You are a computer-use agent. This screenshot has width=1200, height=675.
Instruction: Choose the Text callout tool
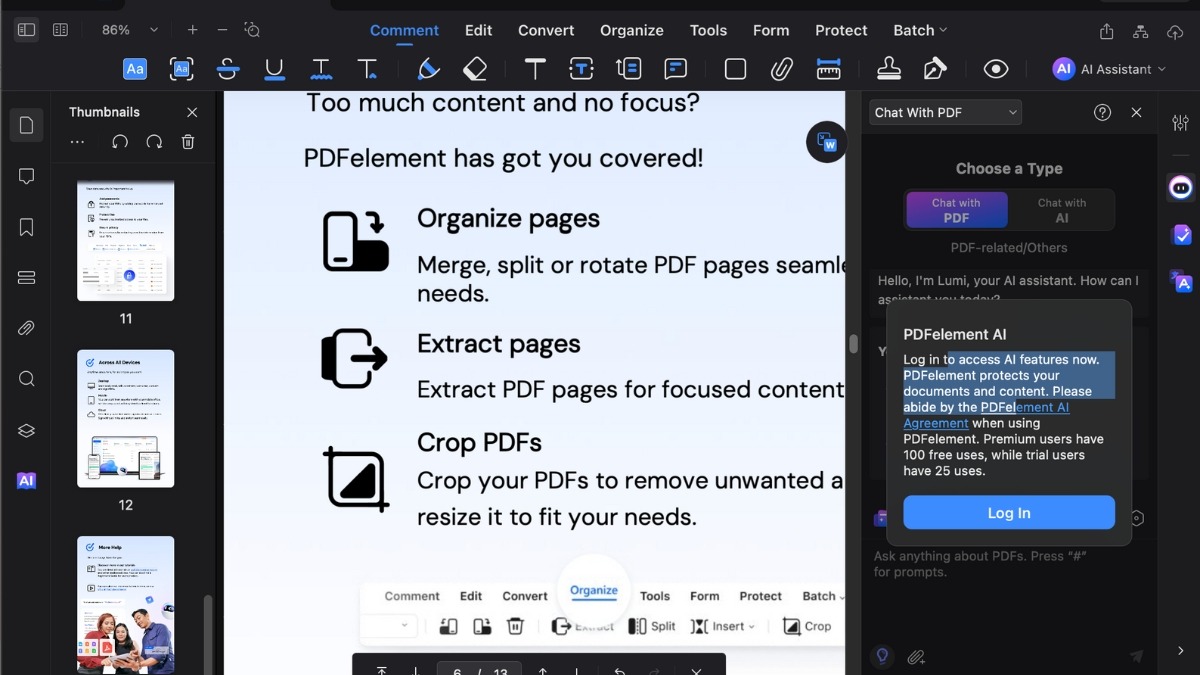tap(628, 69)
